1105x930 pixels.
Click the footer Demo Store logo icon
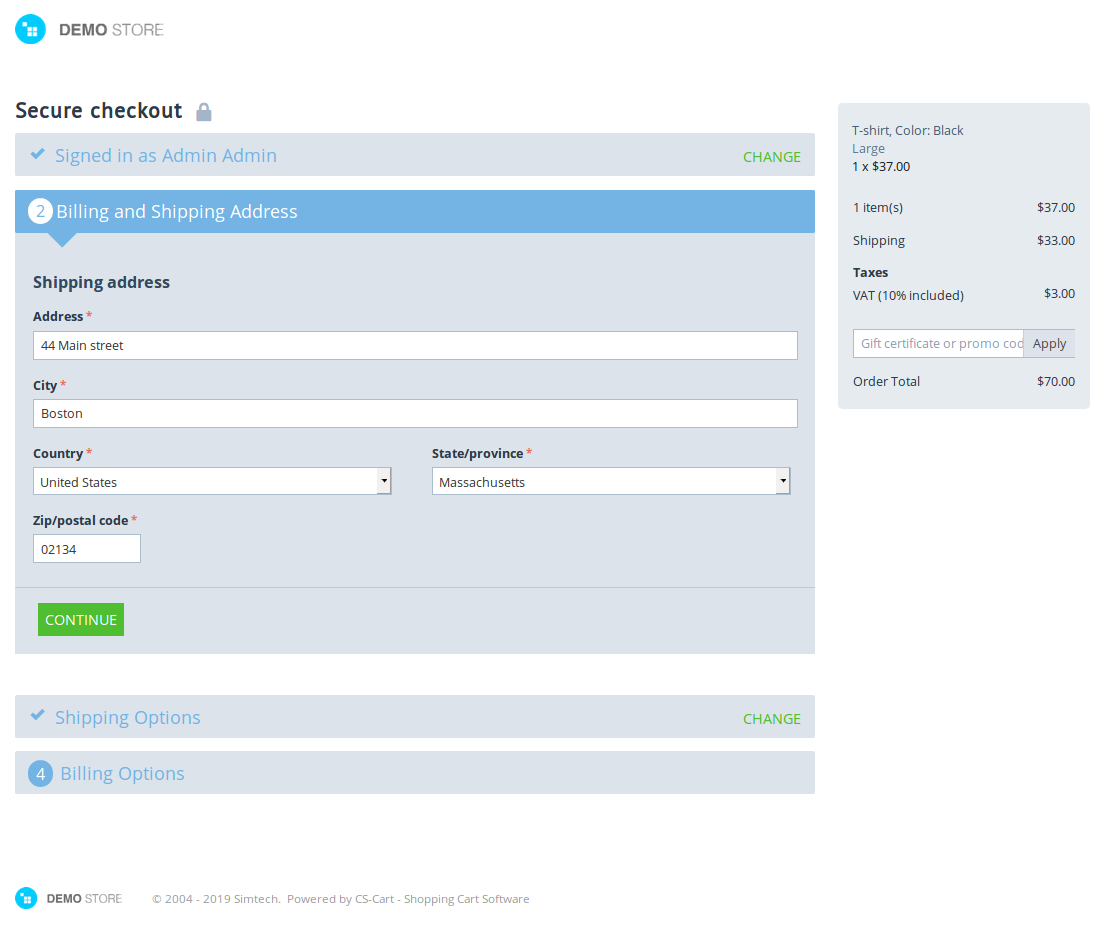pyautogui.click(x=26, y=898)
